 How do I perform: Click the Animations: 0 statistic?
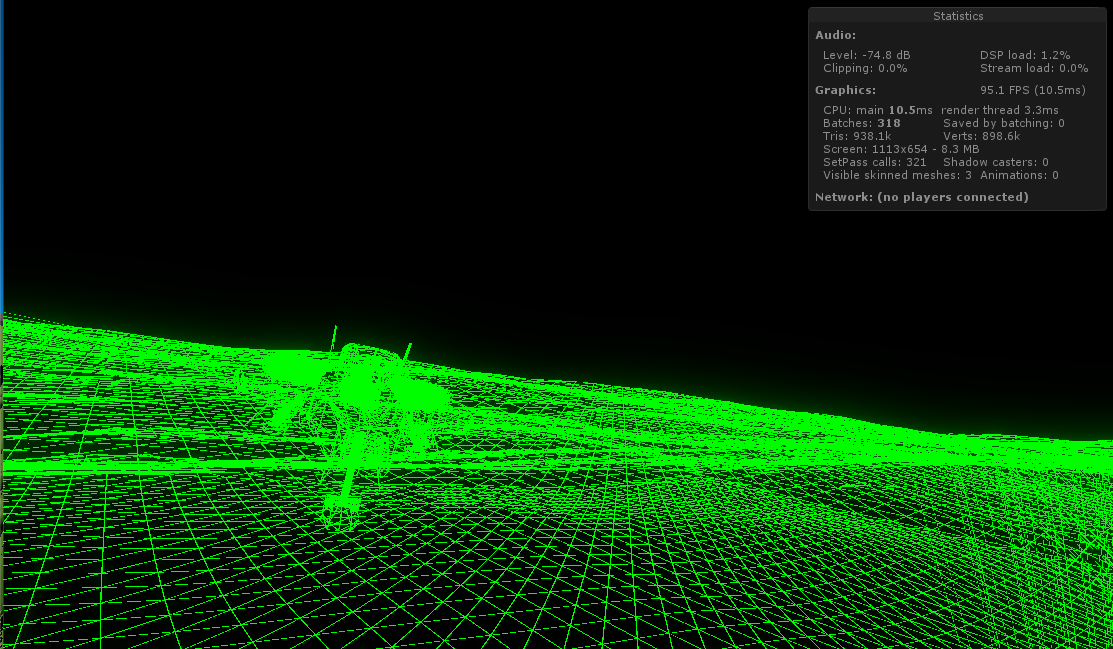(1019, 175)
